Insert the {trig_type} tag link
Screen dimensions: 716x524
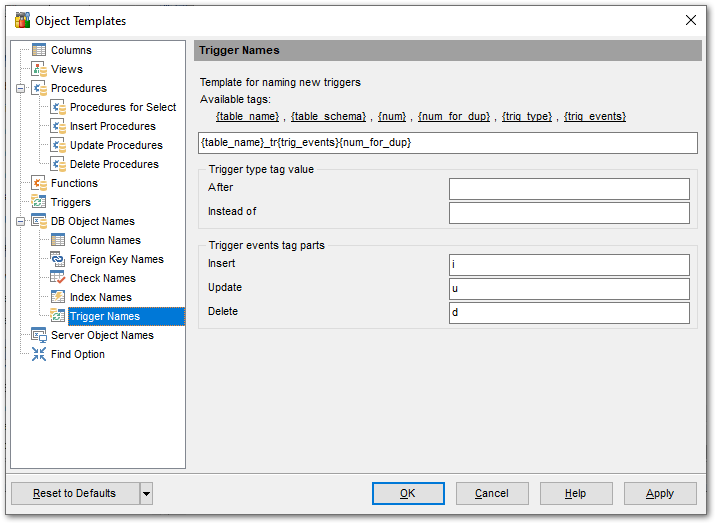click(x=526, y=117)
